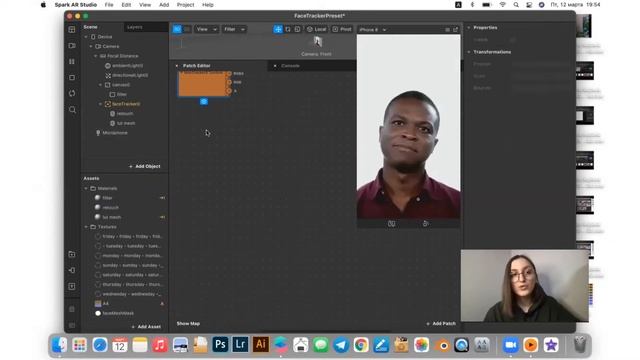Click the video camera icon in left sidebar

click(x=72, y=45)
